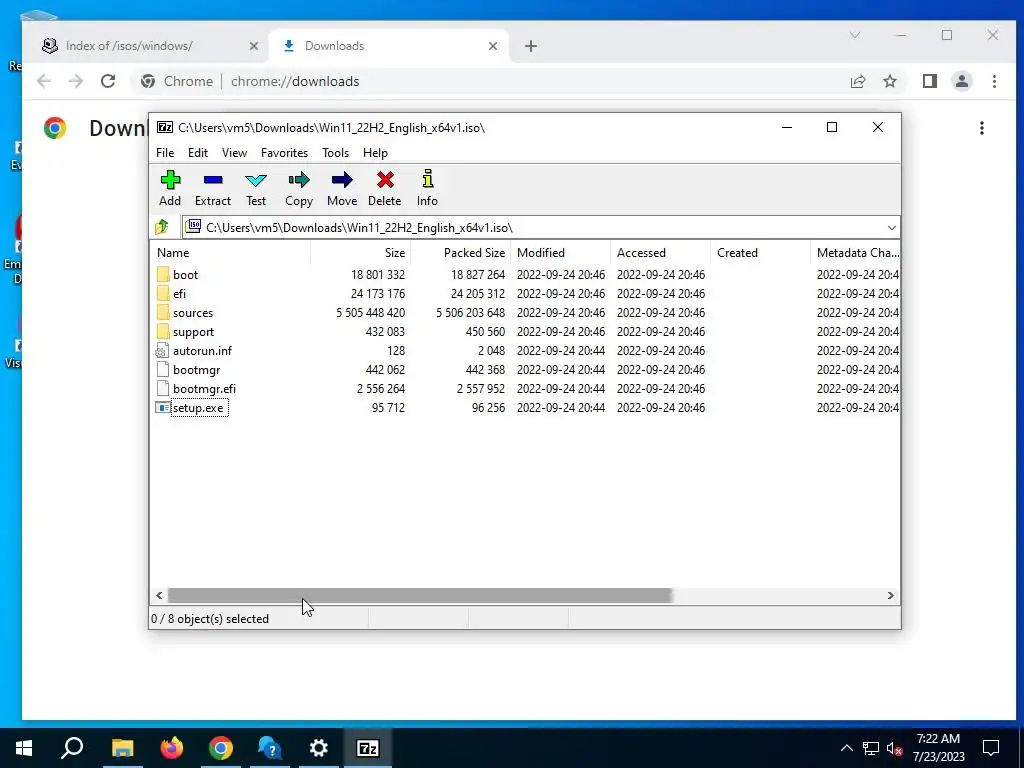Sort by Packed Size column header
1024x768 pixels.
coord(460,253)
